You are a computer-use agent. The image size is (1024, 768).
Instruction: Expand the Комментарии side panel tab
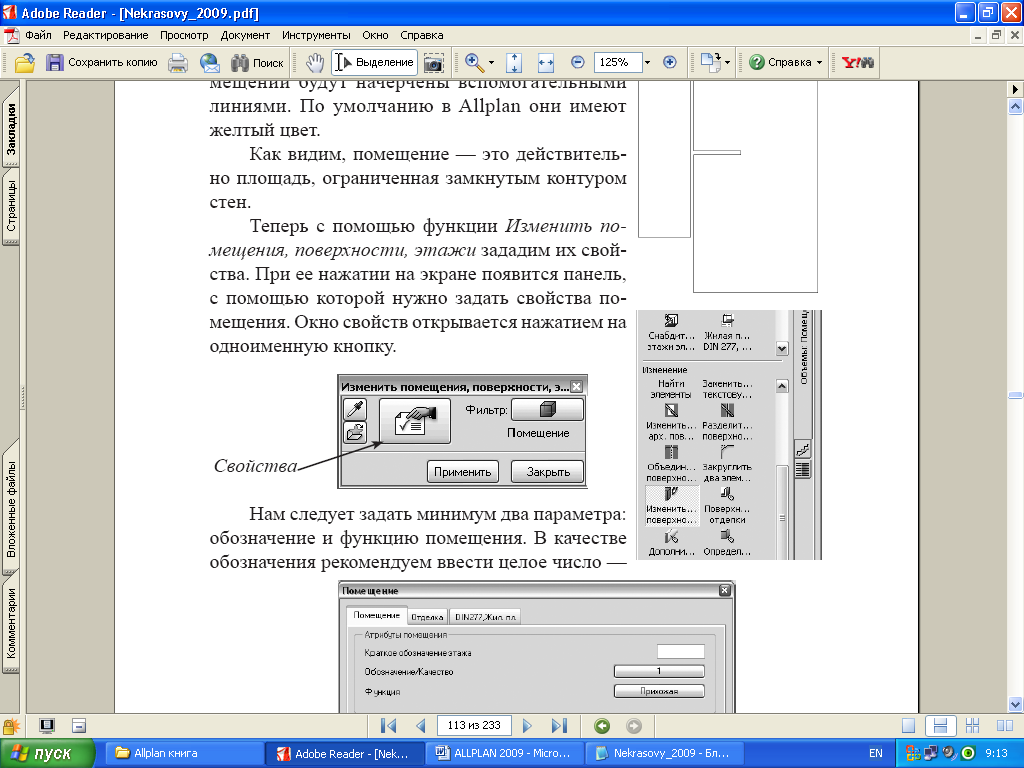11,623
